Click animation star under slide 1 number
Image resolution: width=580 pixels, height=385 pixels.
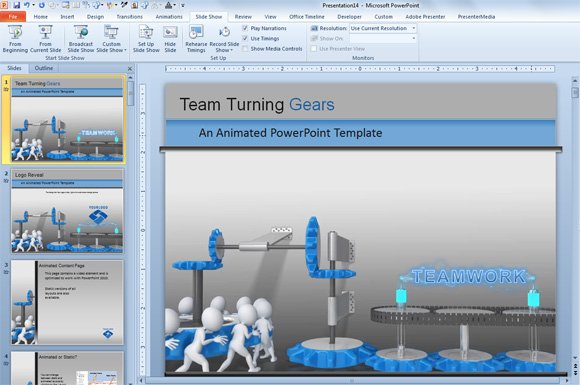[6, 90]
